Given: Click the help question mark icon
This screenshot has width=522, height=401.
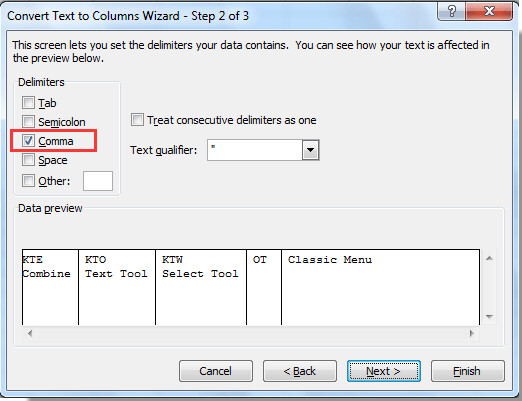Looking at the screenshot, I should 451,12.
